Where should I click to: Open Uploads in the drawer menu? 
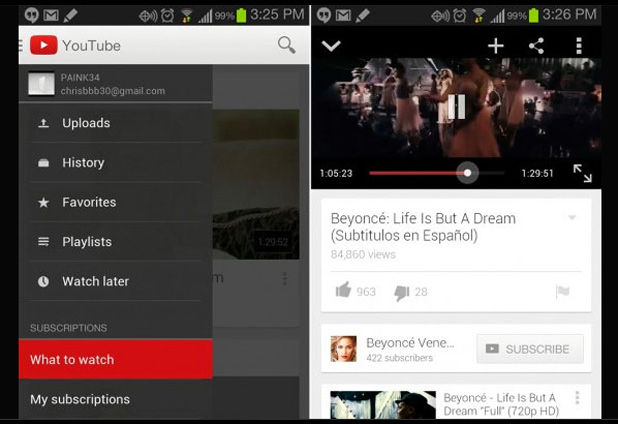point(115,123)
